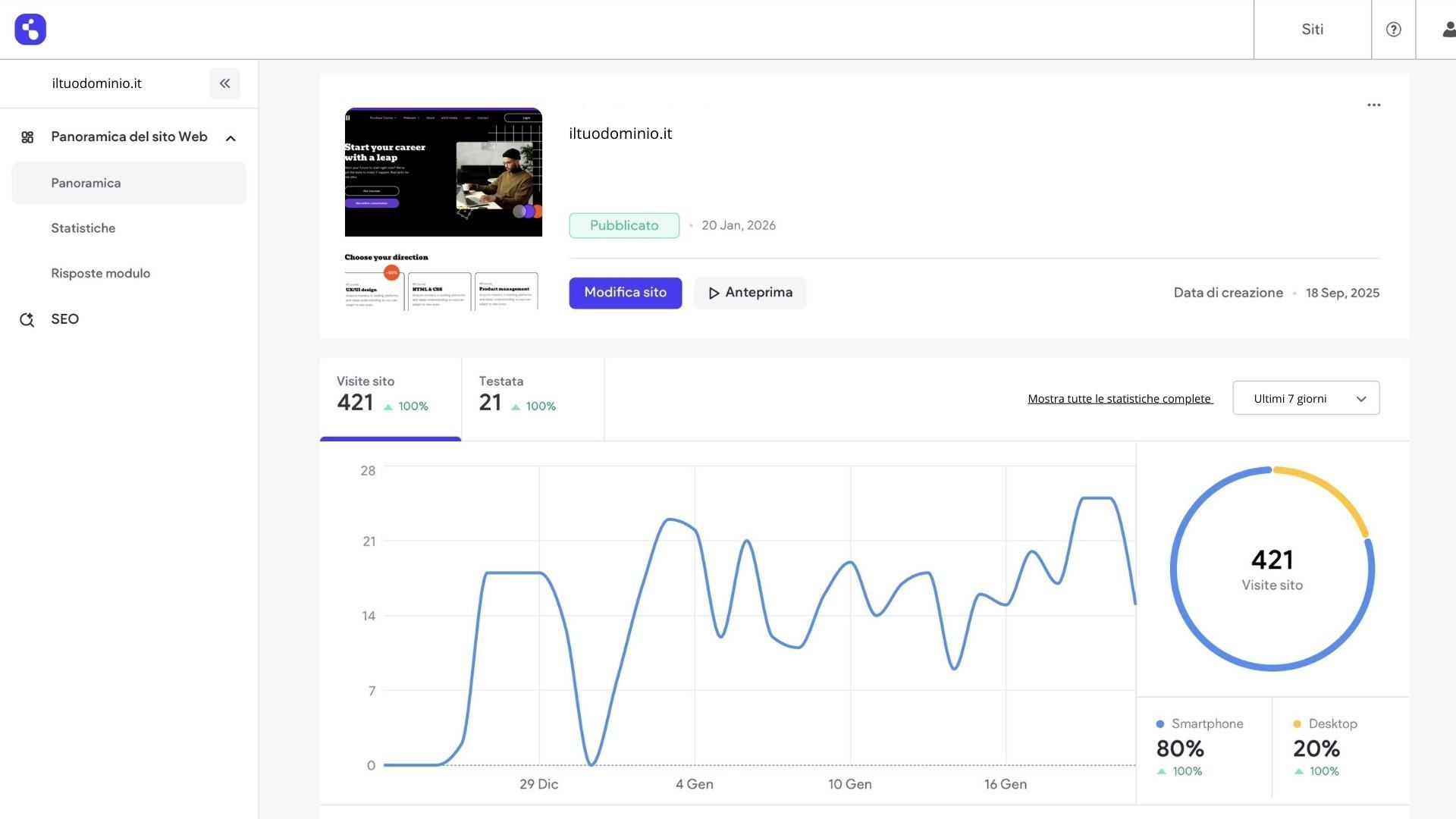Click the Modifica sito button
The image size is (1456, 819).
pos(625,293)
